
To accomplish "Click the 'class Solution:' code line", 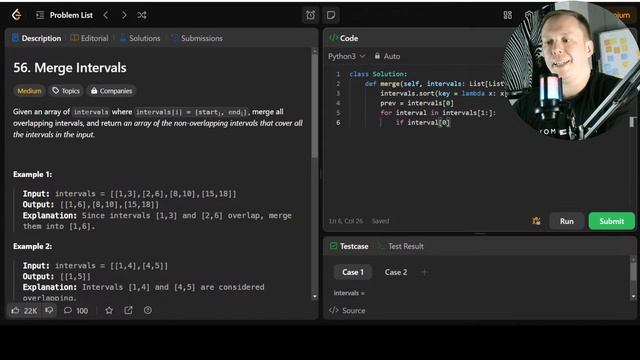I will click(378, 74).
